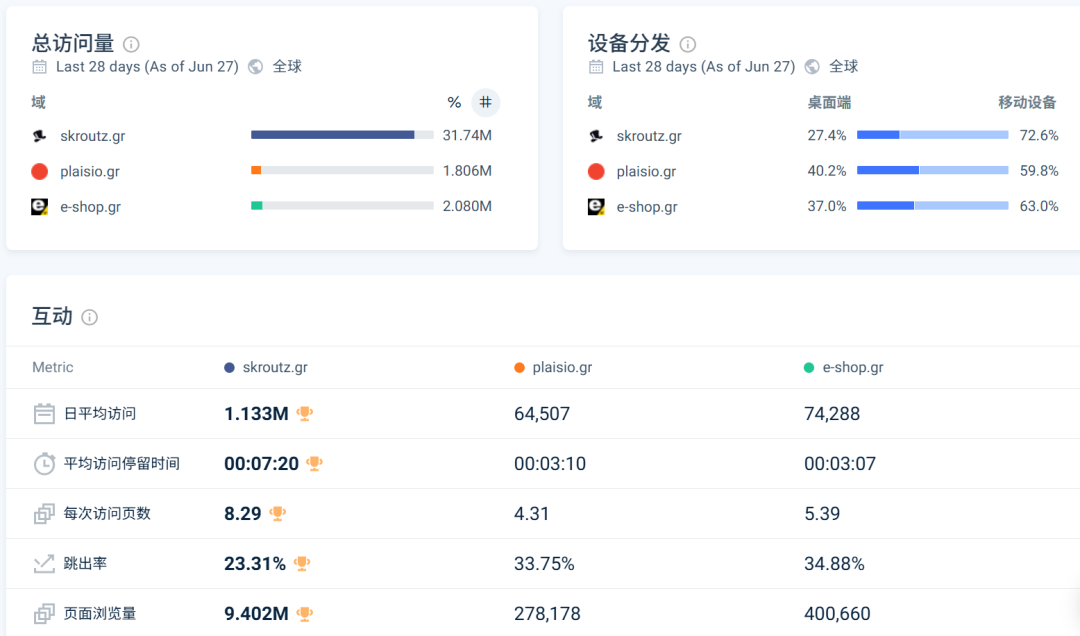
Task: Click skroutz.gr column header in 互动 table
Action: point(267,367)
